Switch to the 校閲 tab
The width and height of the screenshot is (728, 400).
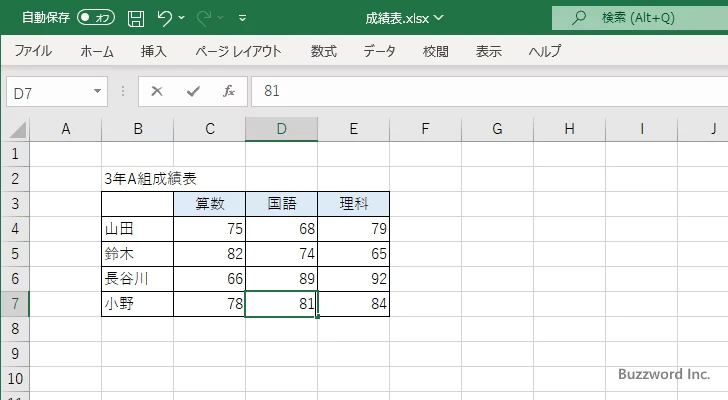(x=436, y=51)
